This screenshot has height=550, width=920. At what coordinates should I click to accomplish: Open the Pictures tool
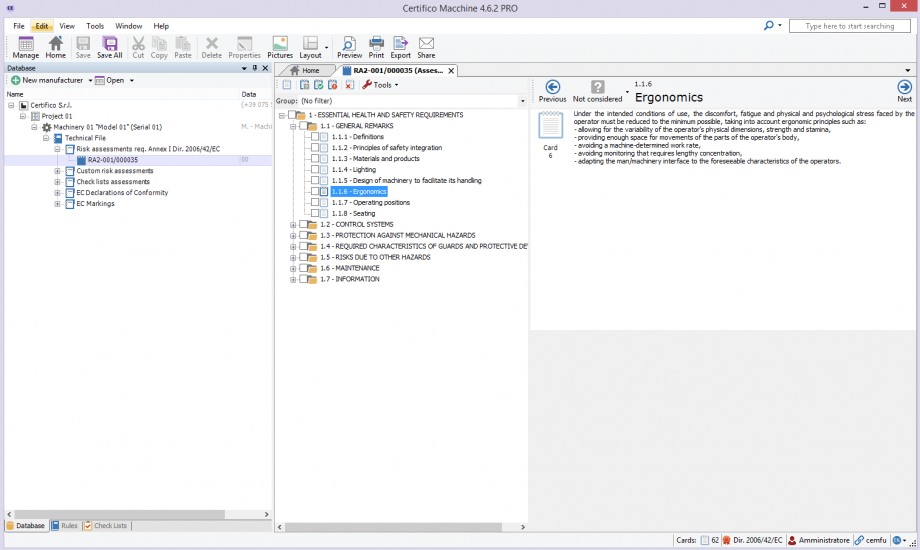coord(280,47)
